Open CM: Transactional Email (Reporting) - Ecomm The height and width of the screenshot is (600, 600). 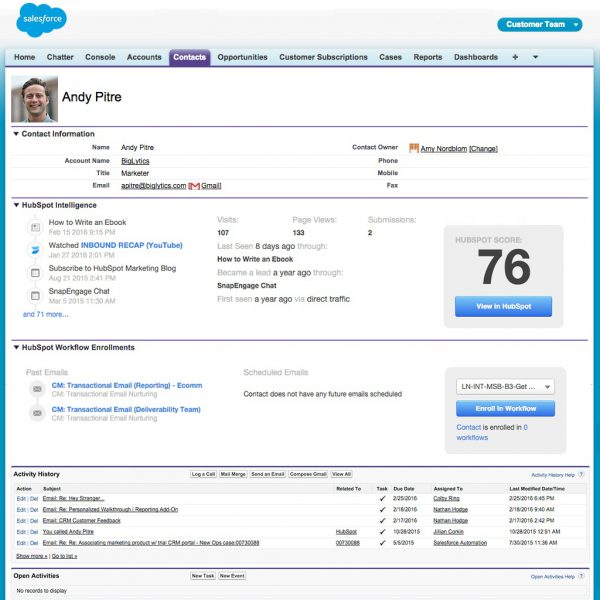pos(127,385)
